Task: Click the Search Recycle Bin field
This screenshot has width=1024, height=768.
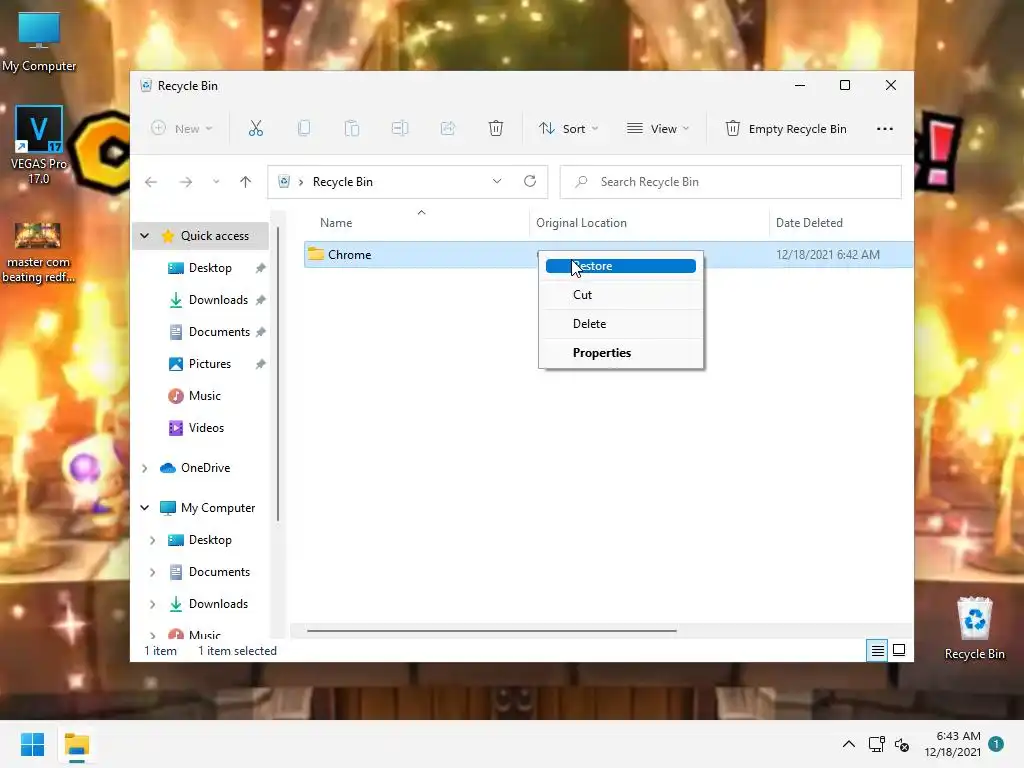Action: pyautogui.click(x=731, y=182)
